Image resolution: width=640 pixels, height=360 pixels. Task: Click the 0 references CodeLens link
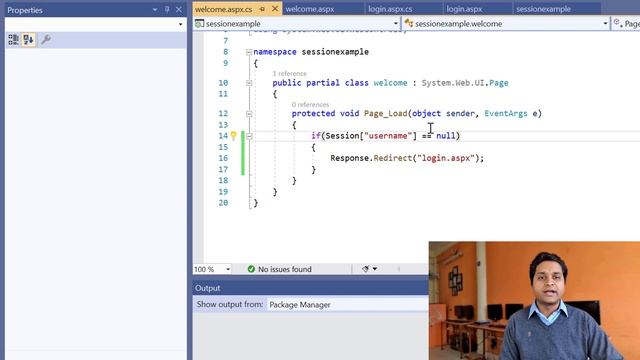310,104
